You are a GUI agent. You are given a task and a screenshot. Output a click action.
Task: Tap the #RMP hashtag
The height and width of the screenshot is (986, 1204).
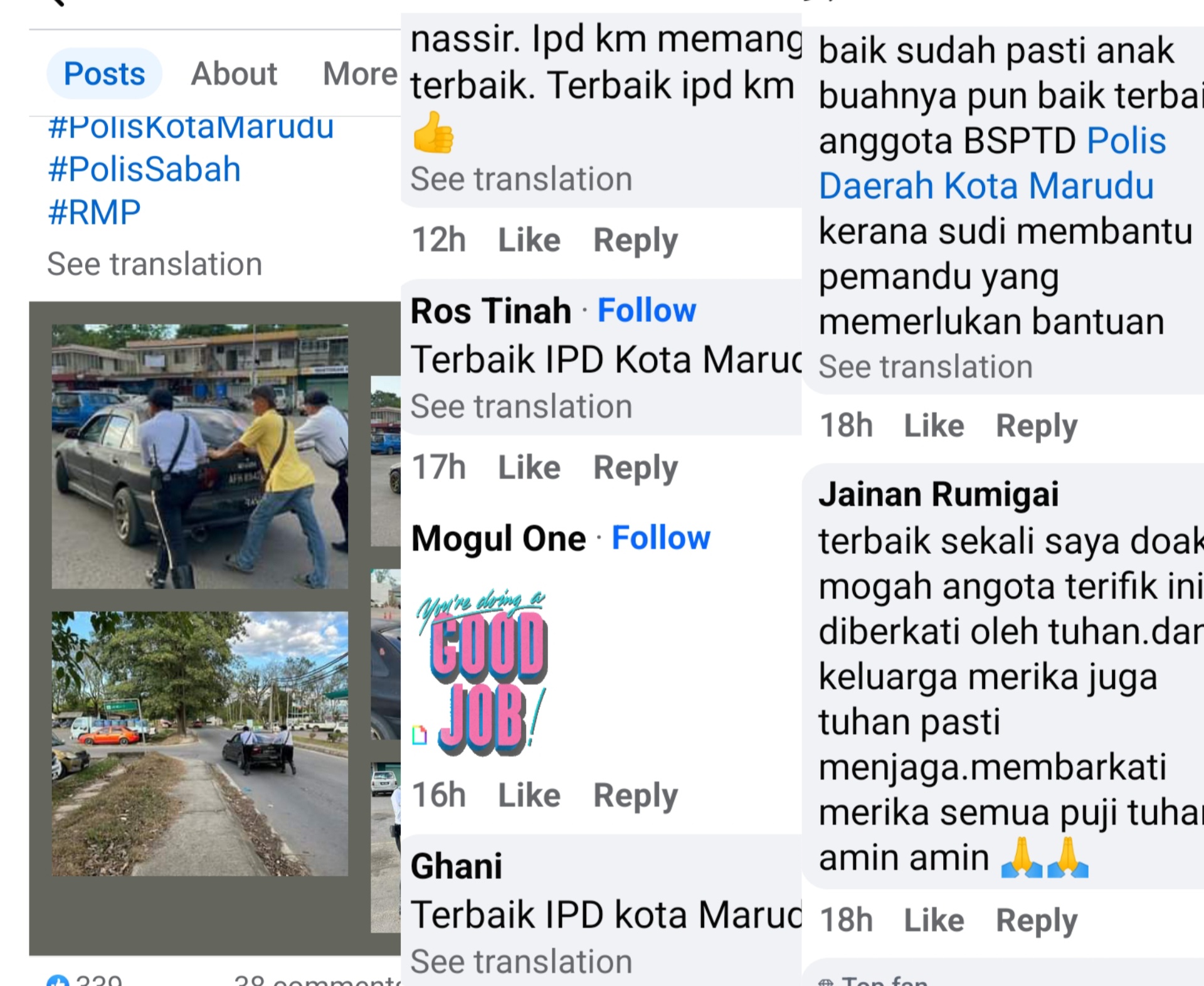[94, 212]
